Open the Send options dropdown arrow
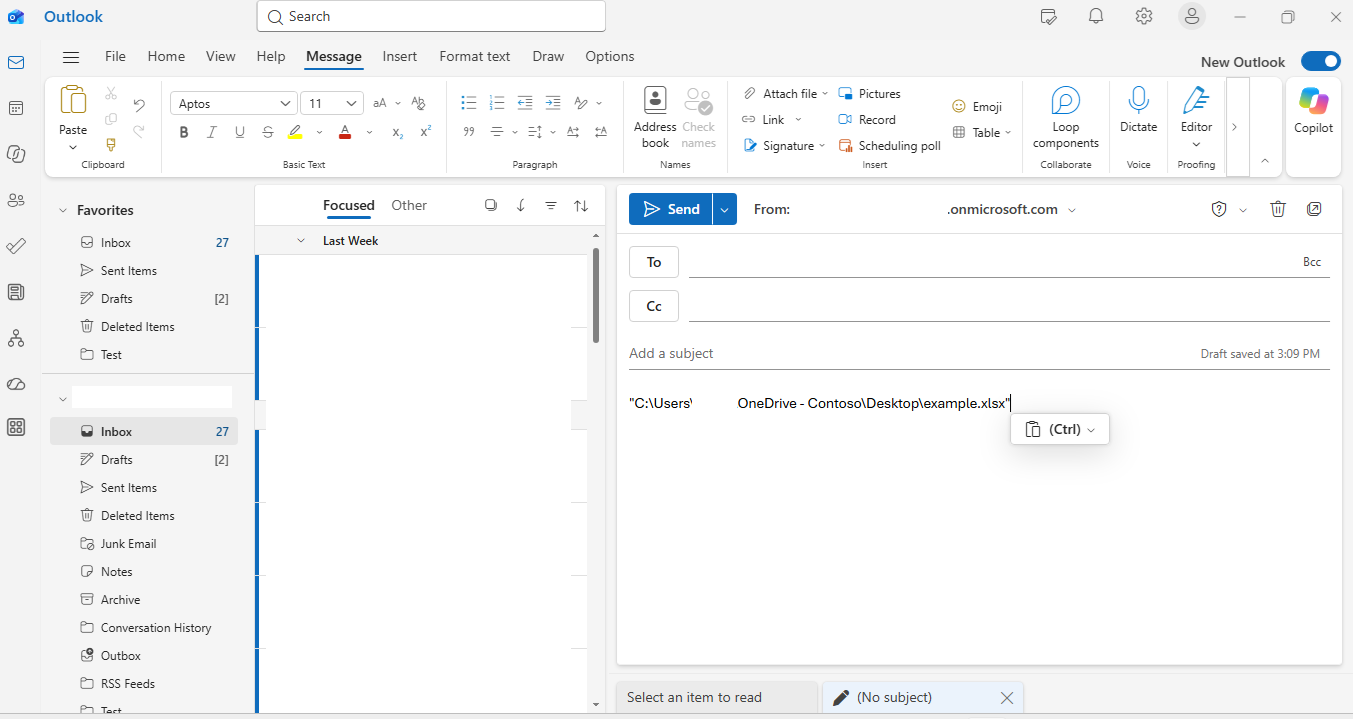The height and width of the screenshot is (719, 1353). click(x=725, y=209)
